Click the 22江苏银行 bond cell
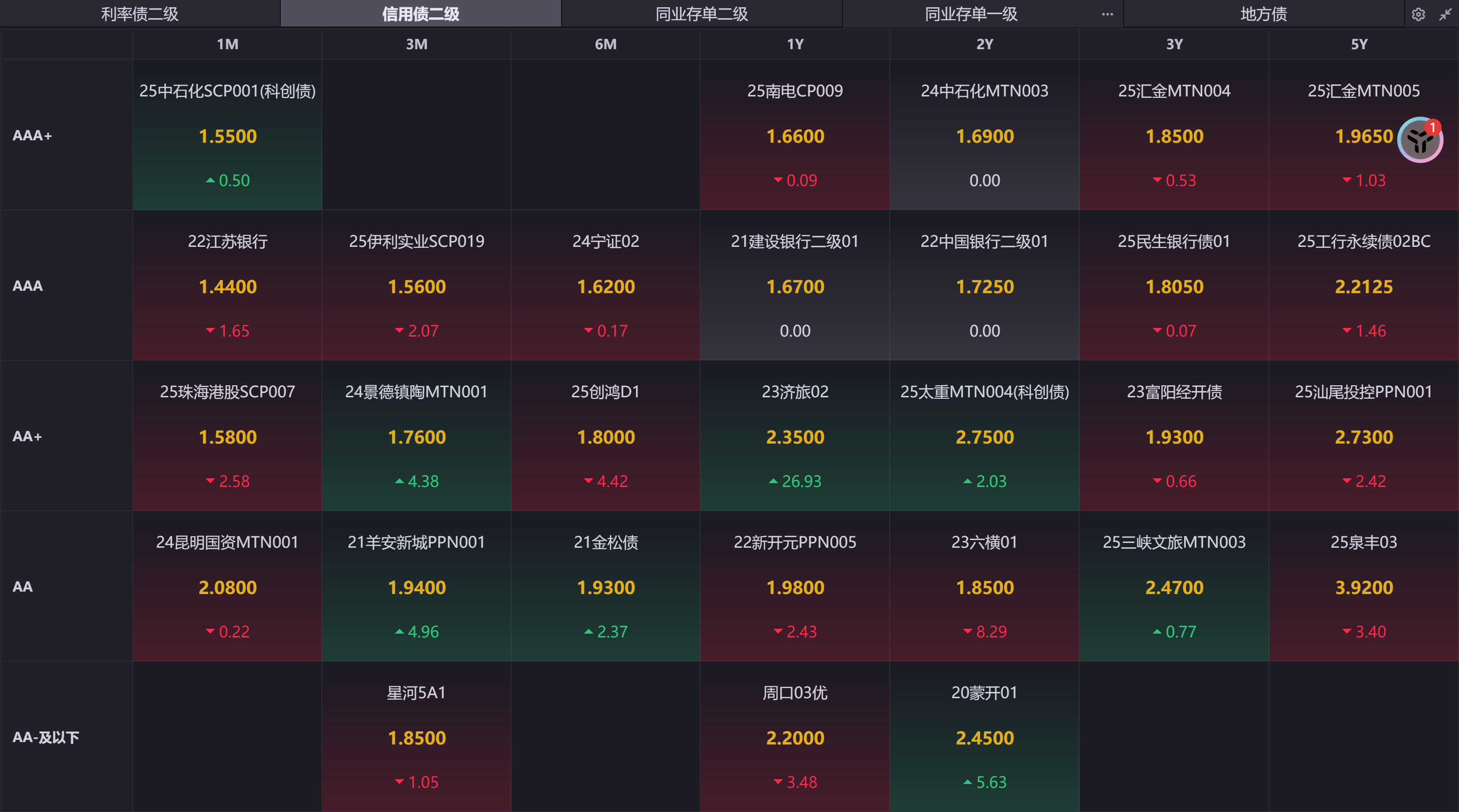The image size is (1459, 812). pyautogui.click(x=227, y=286)
